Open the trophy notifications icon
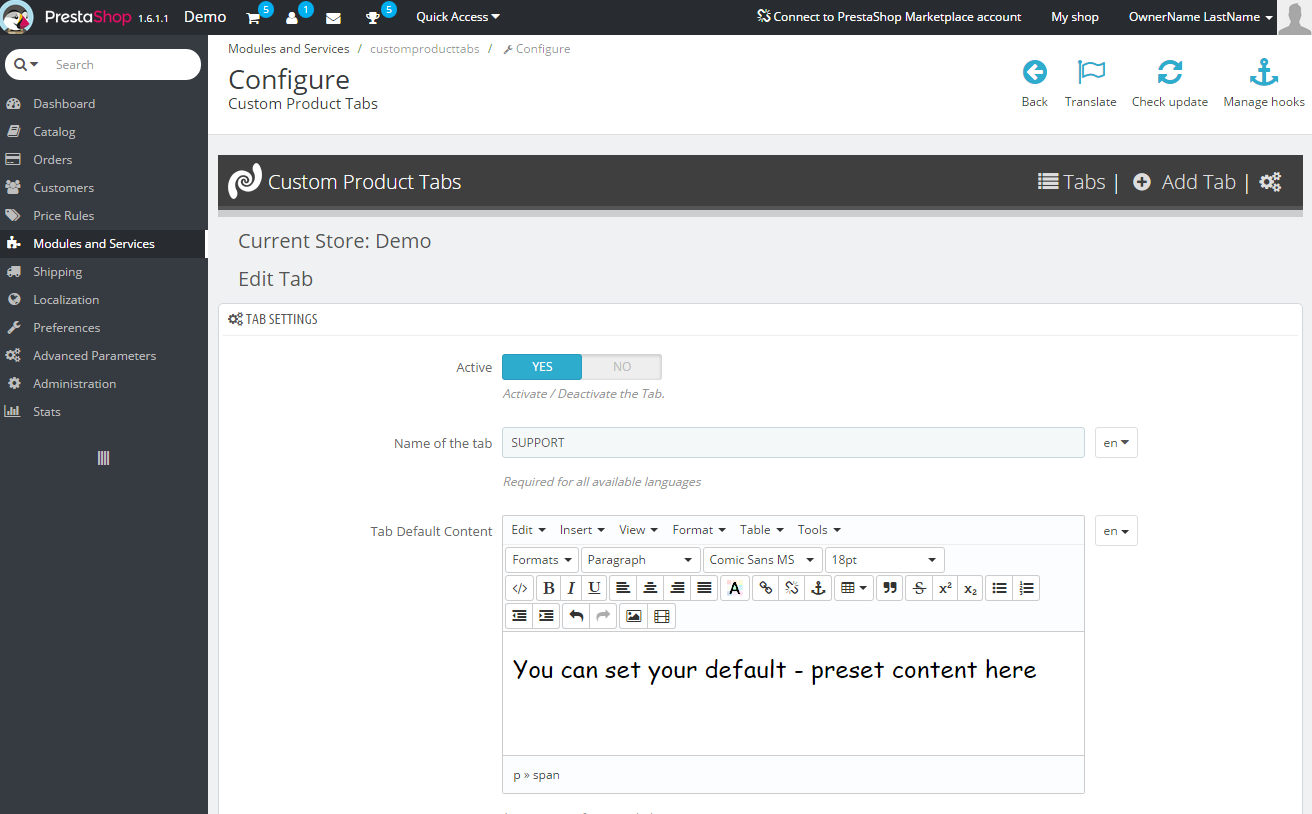1312x814 pixels. [x=373, y=17]
